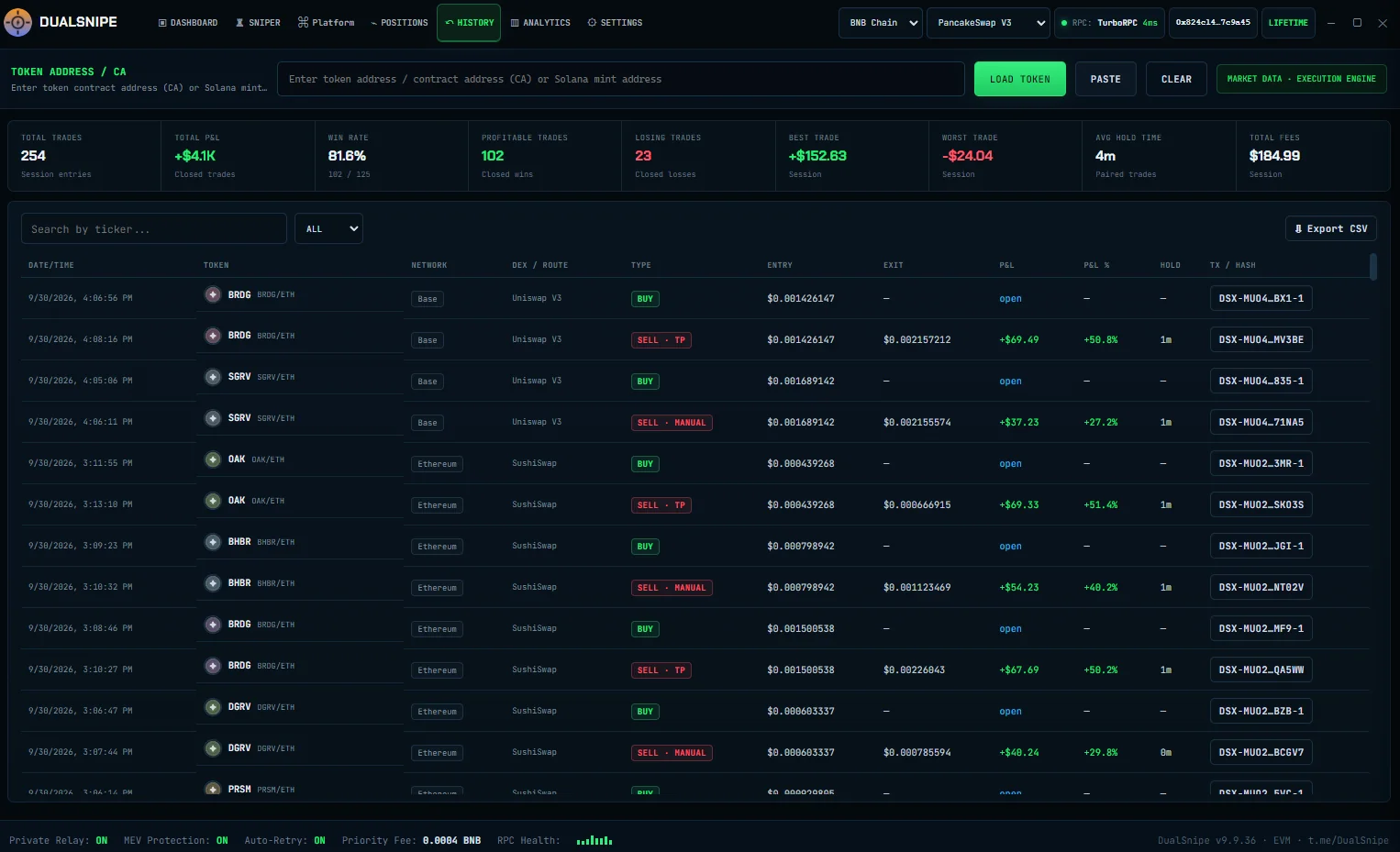Sort by the P&L % column header
1400x852 pixels.
(x=1096, y=265)
